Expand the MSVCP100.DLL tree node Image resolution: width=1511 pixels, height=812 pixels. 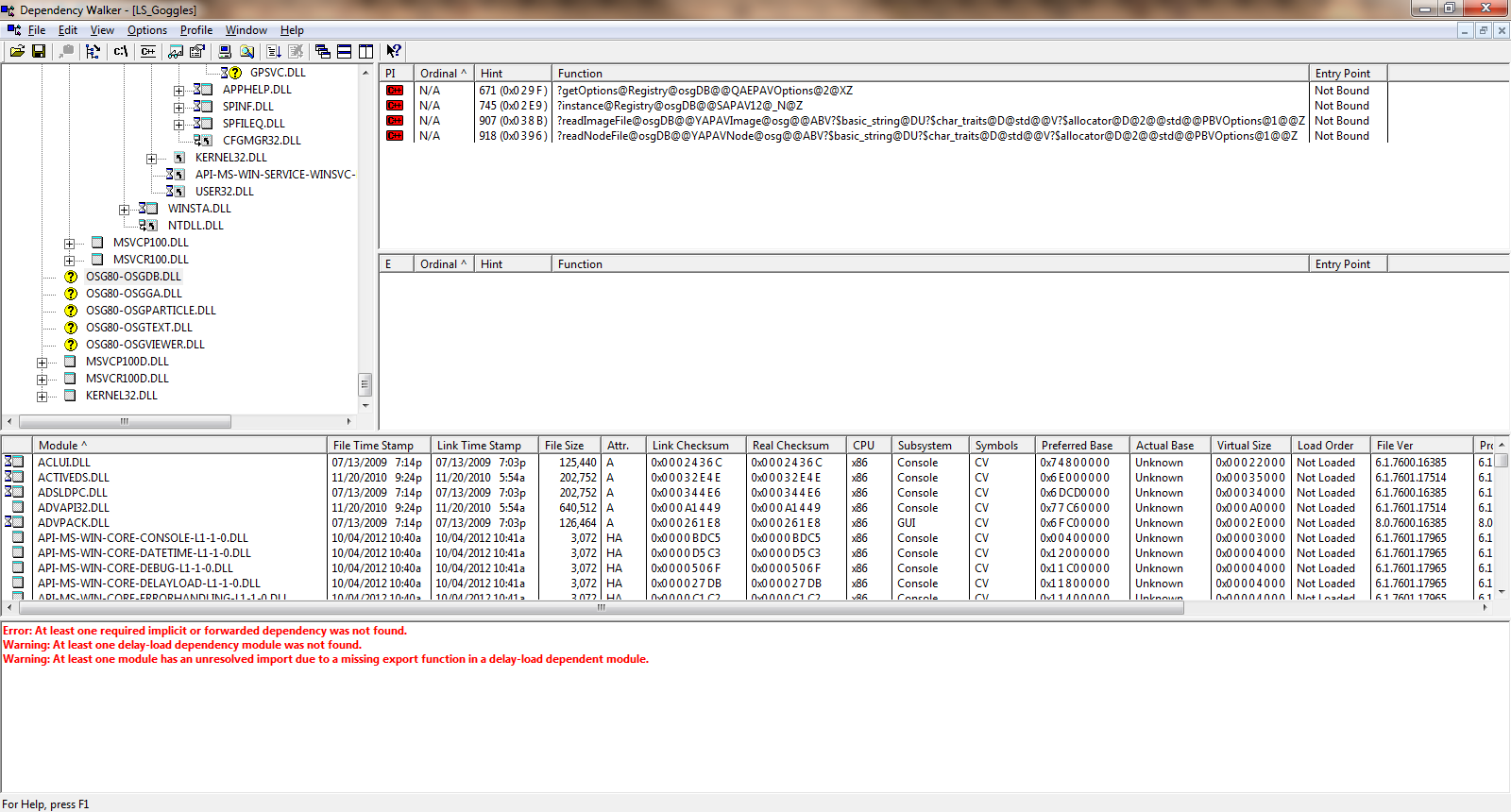pos(69,244)
